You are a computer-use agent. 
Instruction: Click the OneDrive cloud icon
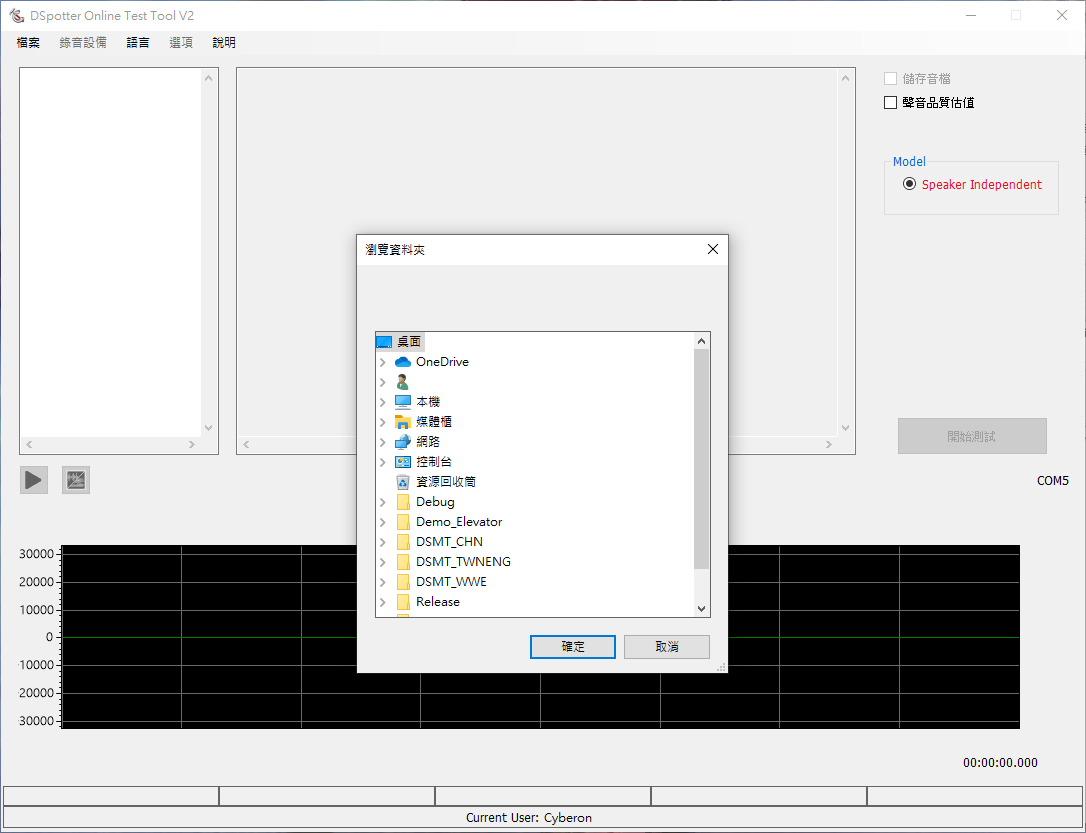403,362
